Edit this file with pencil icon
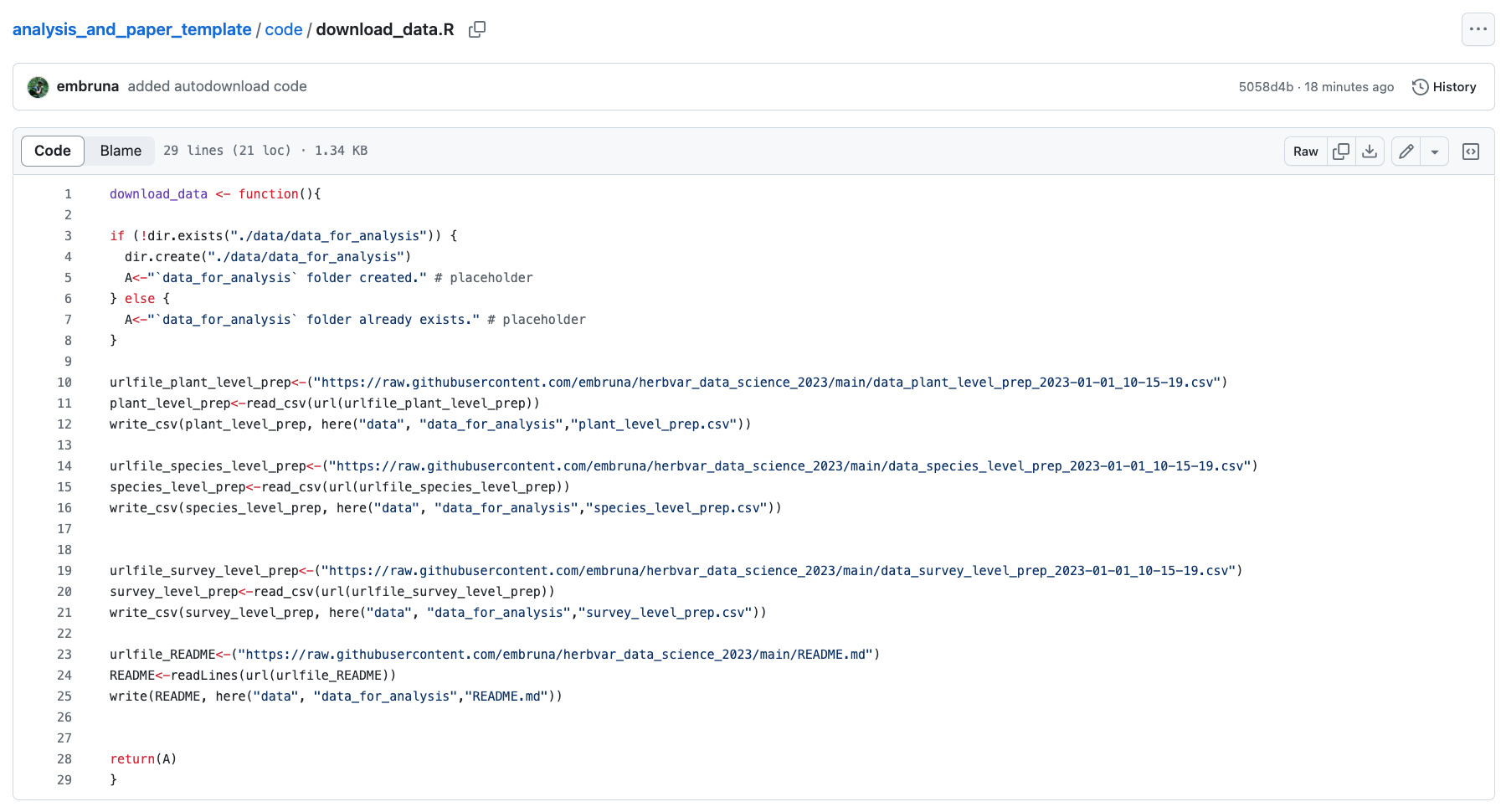The image size is (1506, 812). pos(1406,152)
